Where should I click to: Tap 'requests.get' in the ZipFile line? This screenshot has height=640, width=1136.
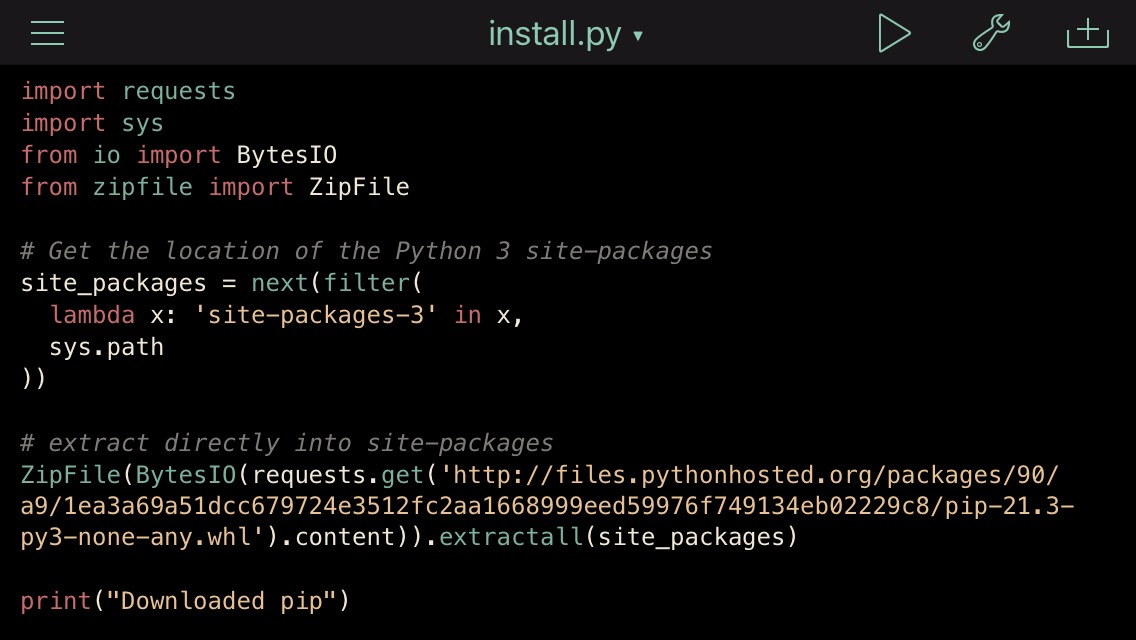(x=338, y=475)
